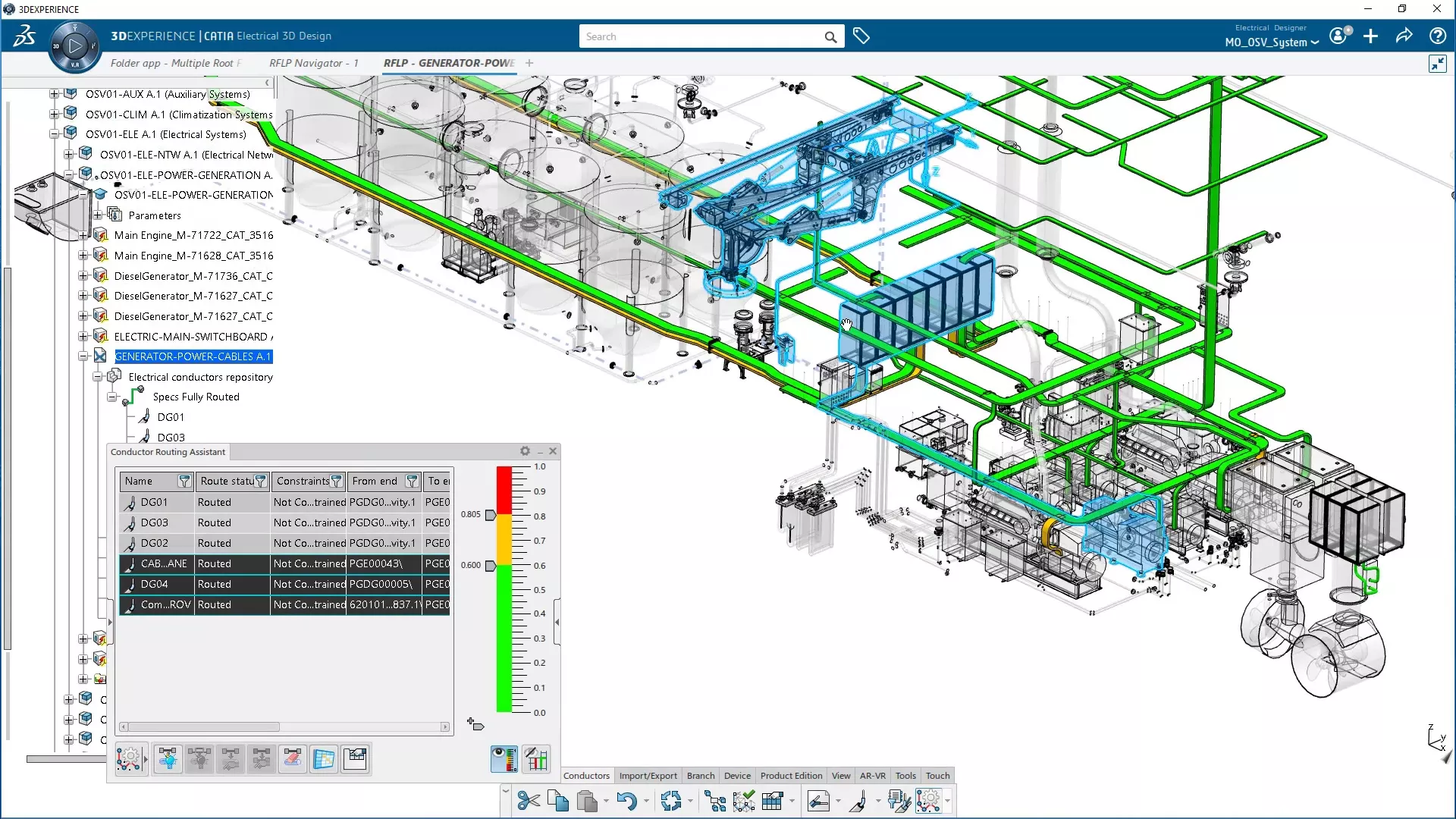Click the Conductors tab in bottom toolbar
Image resolution: width=1456 pixels, height=819 pixels.
coord(586,775)
